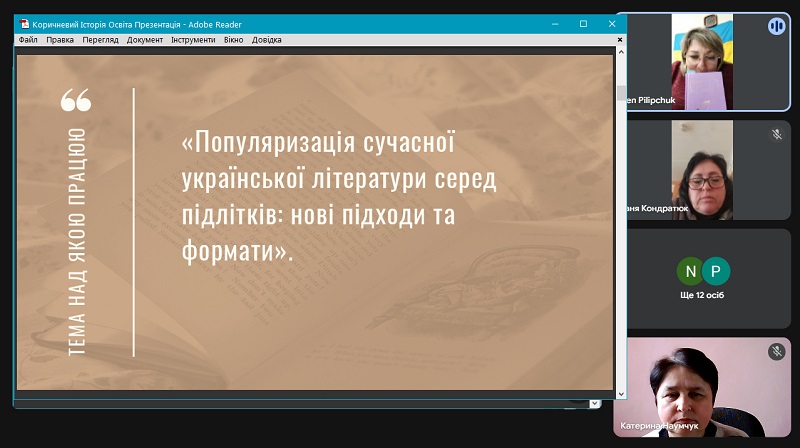Click the 'Ще 12 осіб' more participants tile
This screenshot has width=800, height=448.
705,280
